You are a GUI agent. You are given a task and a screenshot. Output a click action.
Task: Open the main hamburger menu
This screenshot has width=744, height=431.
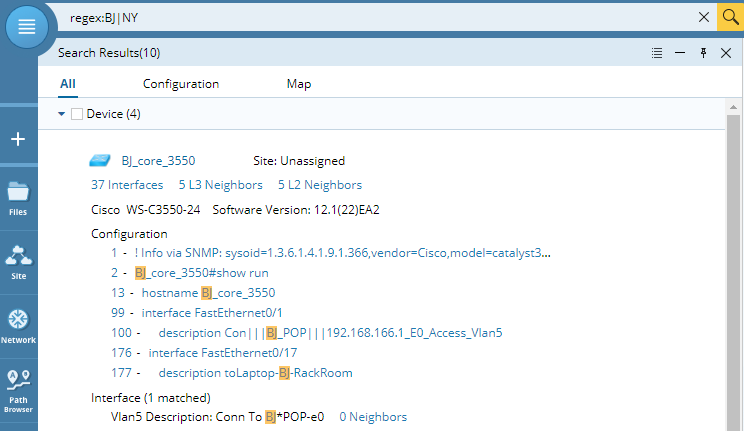27,27
